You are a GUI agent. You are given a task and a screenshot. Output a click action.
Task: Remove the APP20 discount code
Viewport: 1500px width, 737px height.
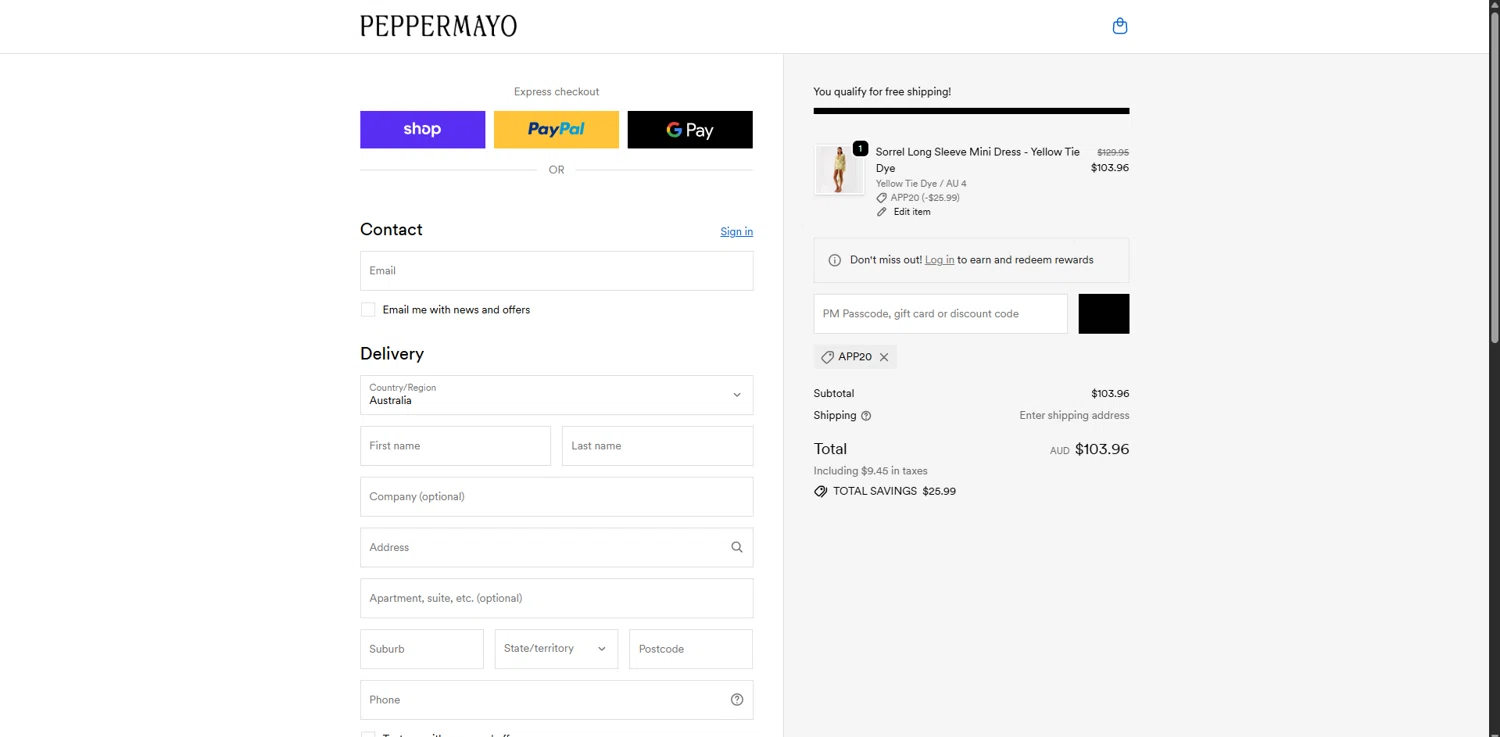click(x=884, y=357)
